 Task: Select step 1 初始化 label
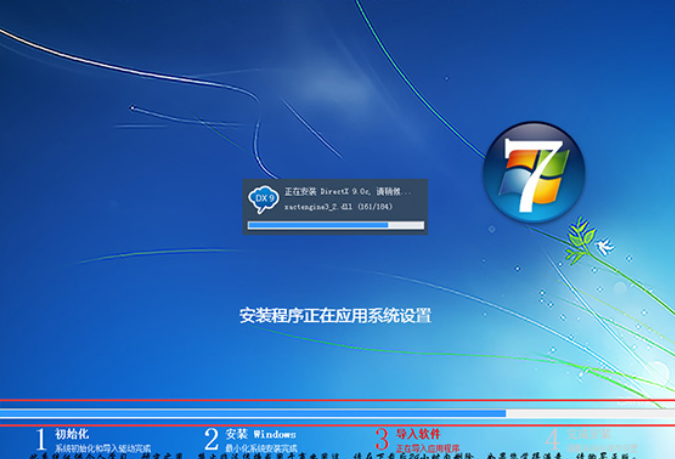[72, 434]
